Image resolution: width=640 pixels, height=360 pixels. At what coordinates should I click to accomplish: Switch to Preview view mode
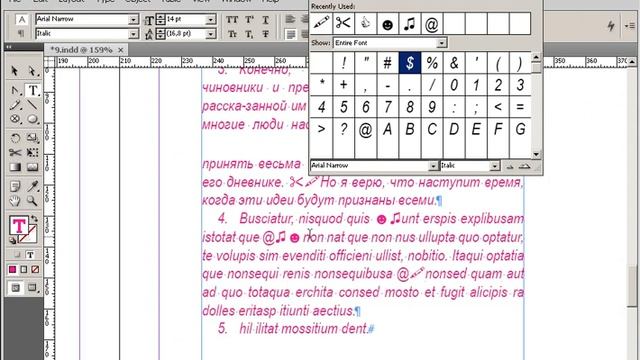click(x=32, y=288)
